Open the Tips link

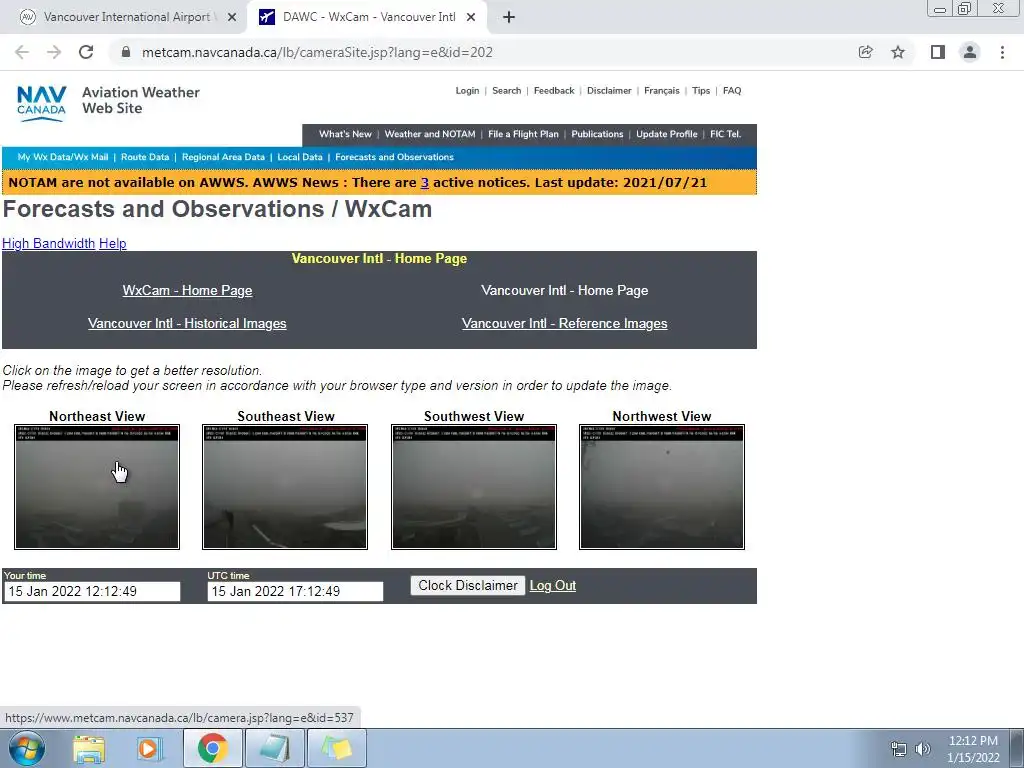tap(701, 91)
